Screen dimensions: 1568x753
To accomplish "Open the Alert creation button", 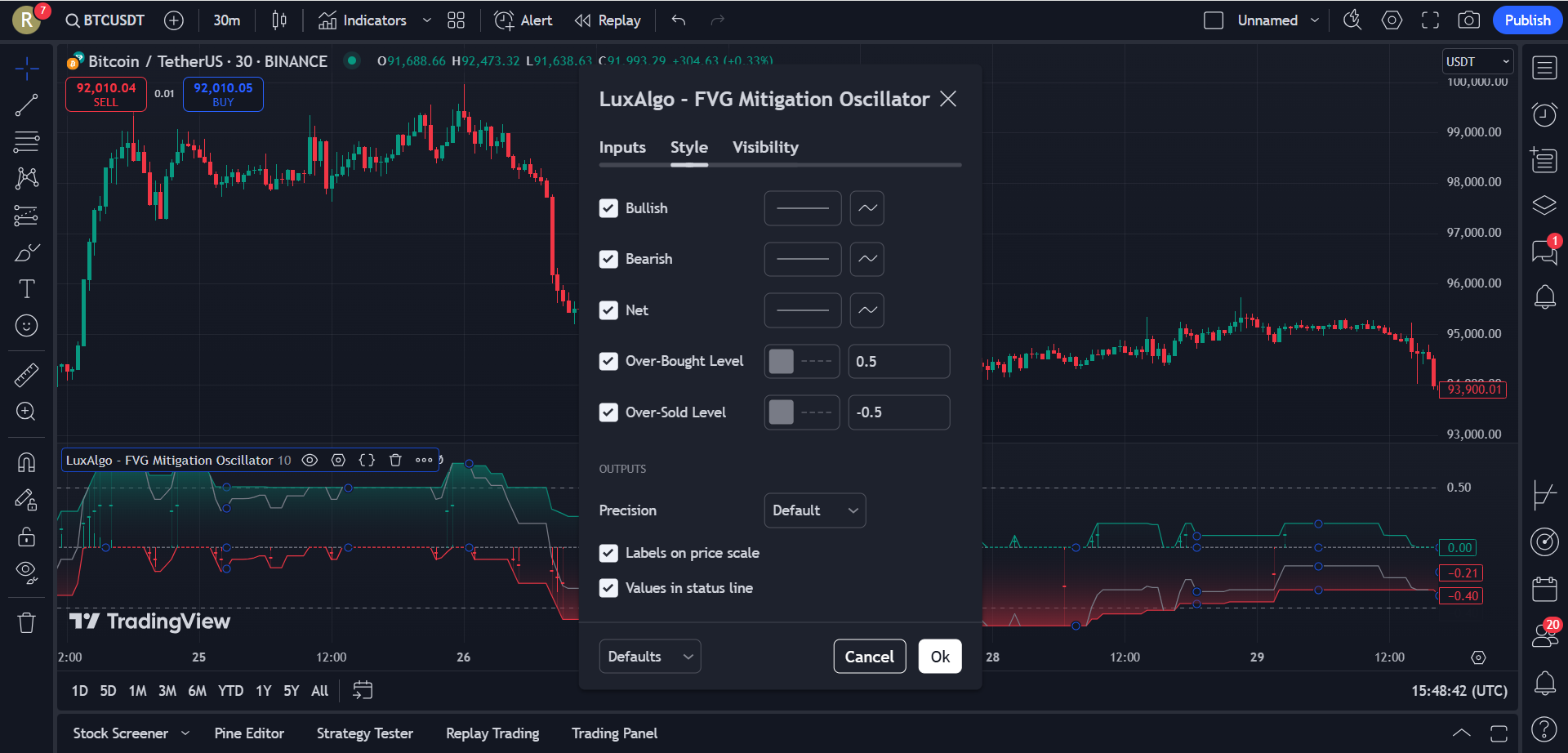I will tap(523, 20).
